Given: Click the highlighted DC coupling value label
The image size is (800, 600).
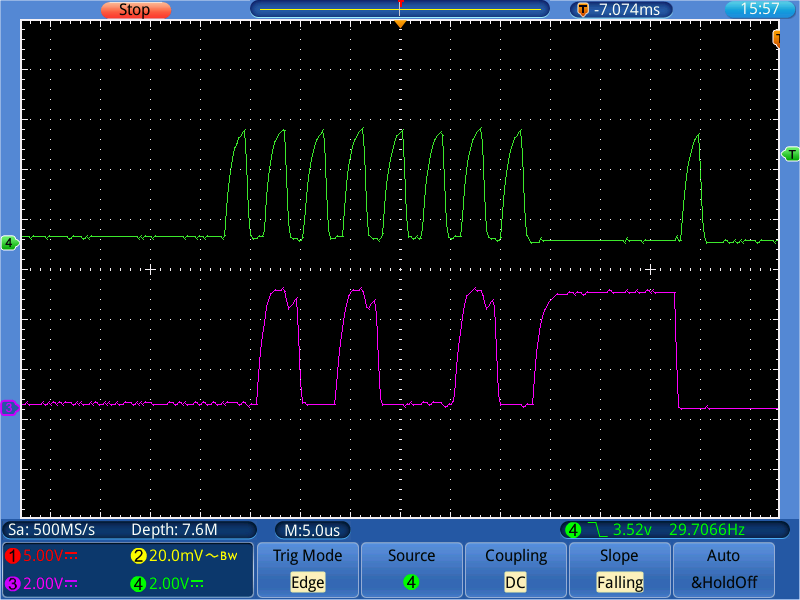Looking at the screenshot, I should pyautogui.click(x=515, y=582).
